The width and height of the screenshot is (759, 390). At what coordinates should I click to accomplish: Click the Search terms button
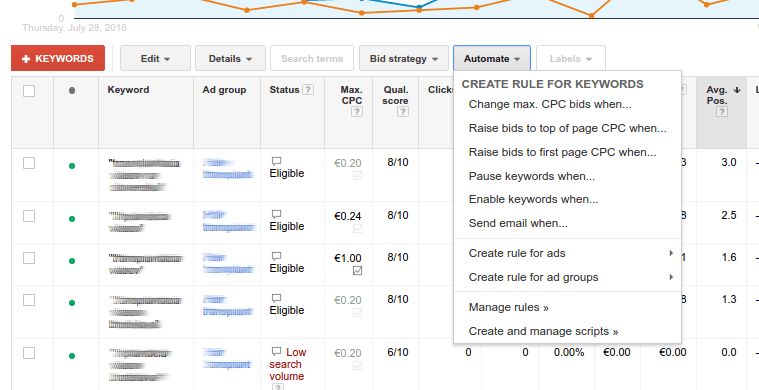pyautogui.click(x=312, y=59)
